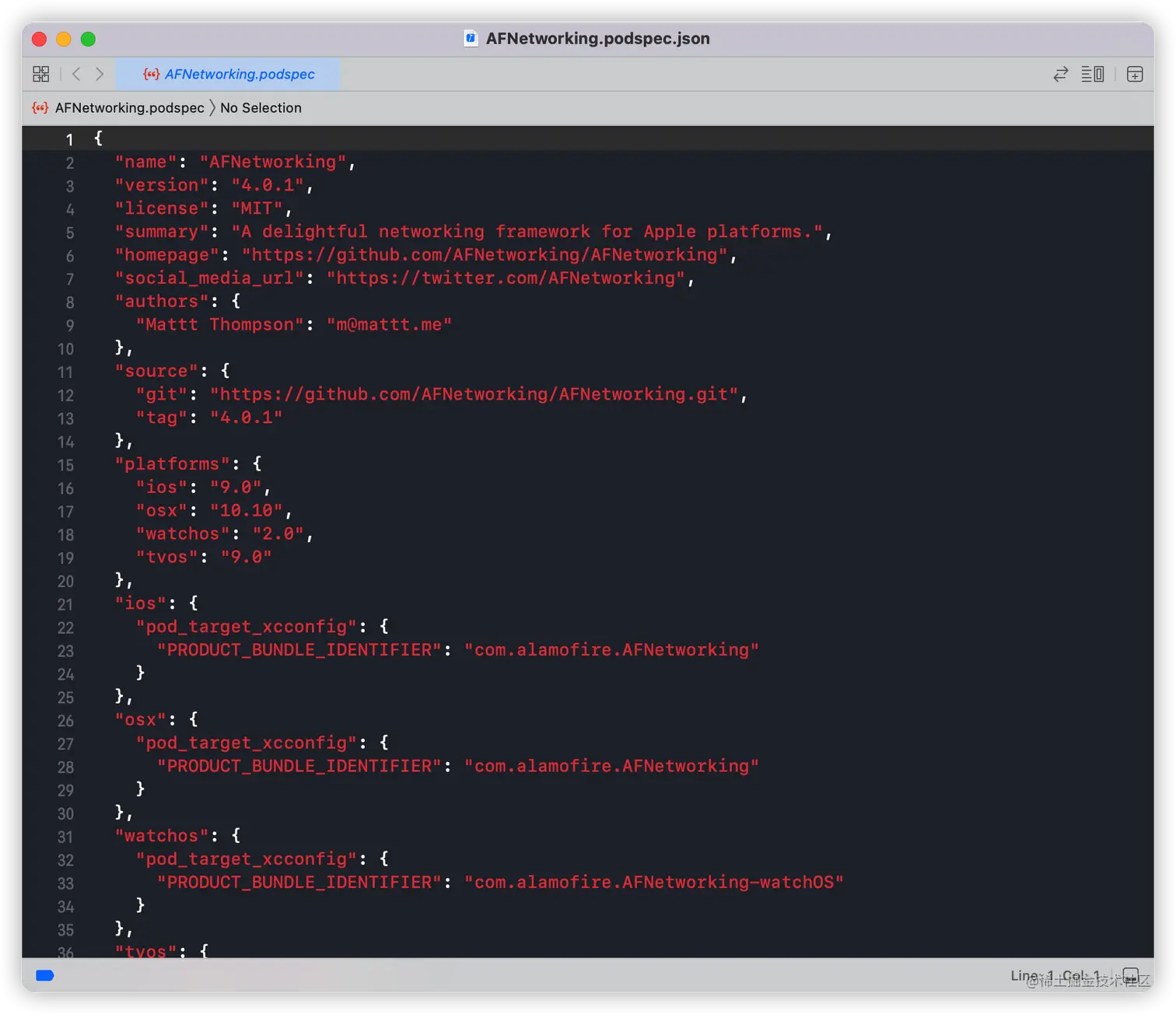
Task: Add a new editor pane on right
Action: (1135, 74)
